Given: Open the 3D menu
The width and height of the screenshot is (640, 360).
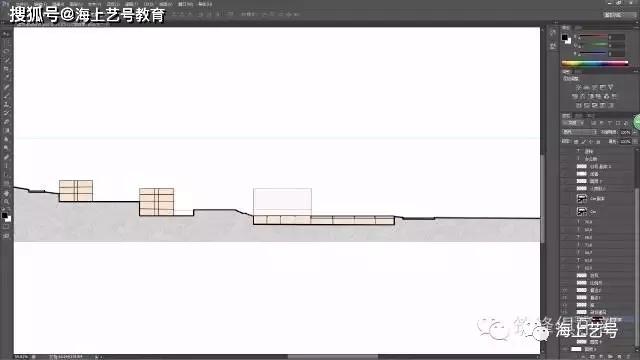Looking at the screenshot, I should click(x=148, y=4).
